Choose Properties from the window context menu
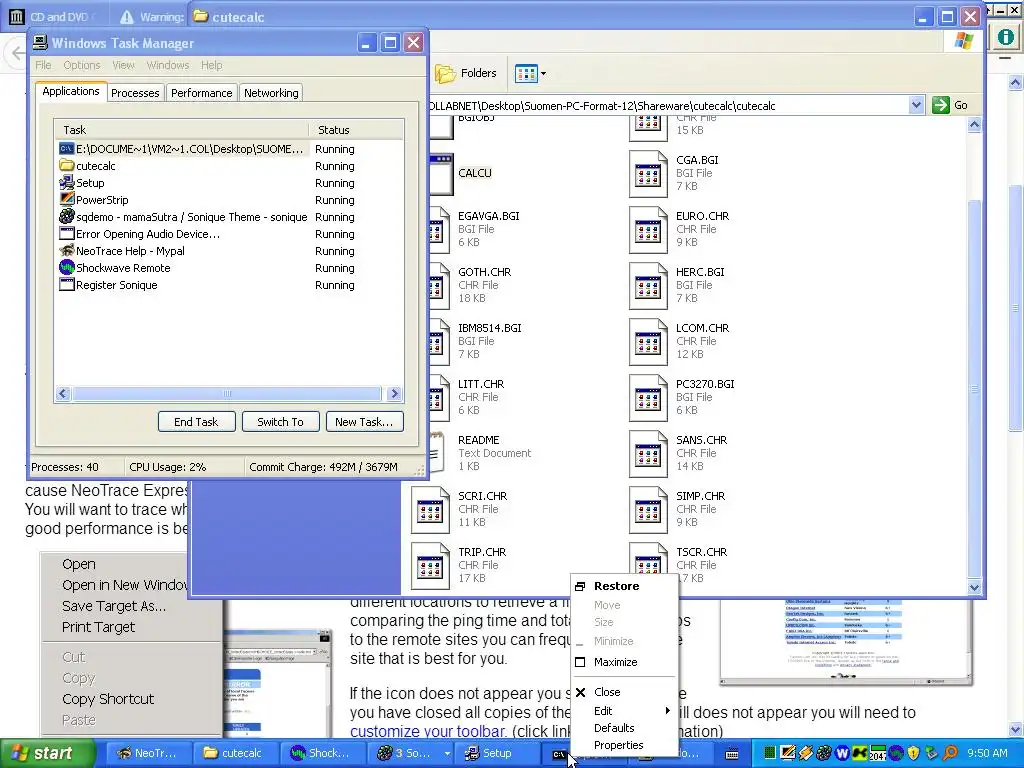The height and width of the screenshot is (768, 1024). [624, 745]
